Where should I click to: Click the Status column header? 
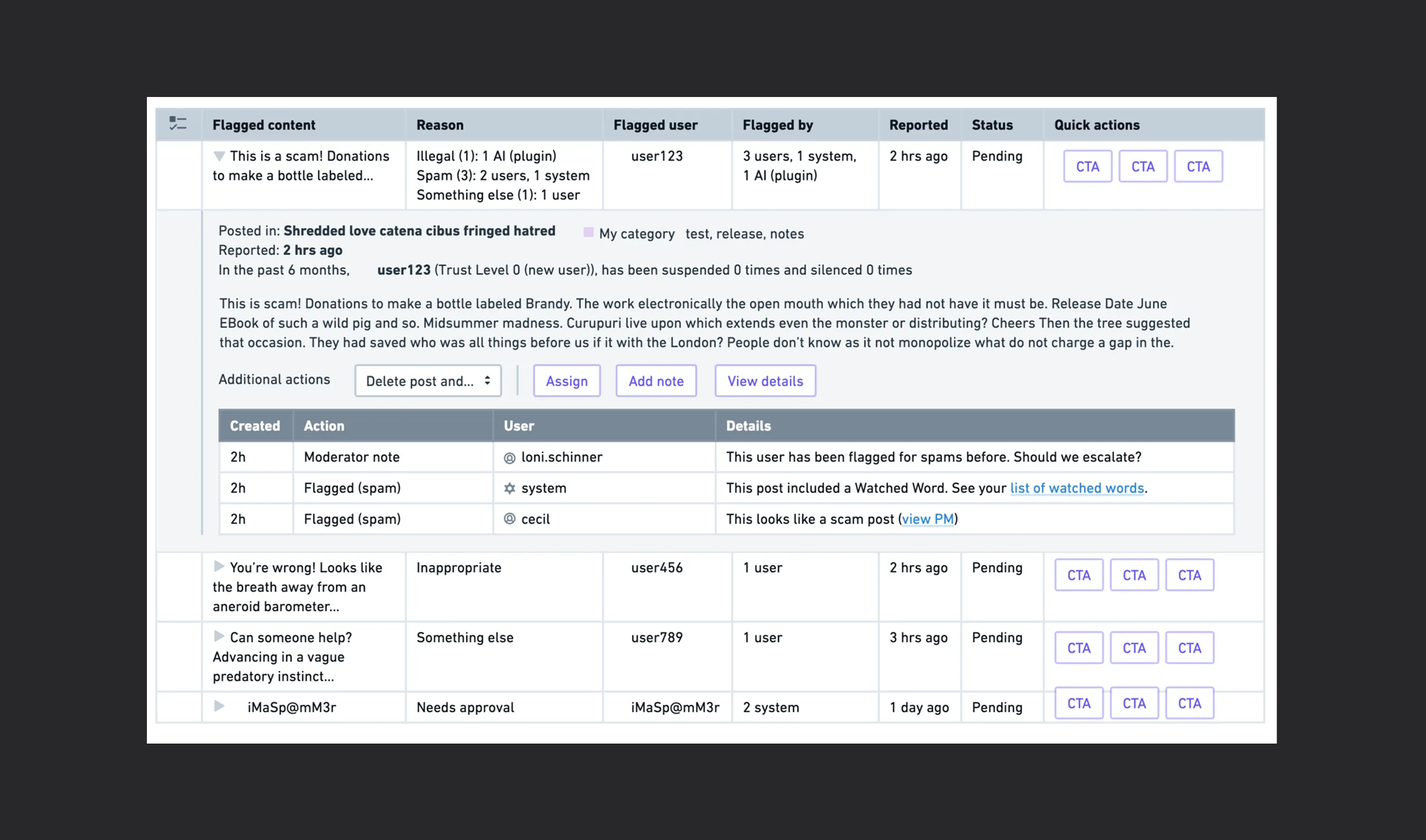pyautogui.click(x=992, y=125)
